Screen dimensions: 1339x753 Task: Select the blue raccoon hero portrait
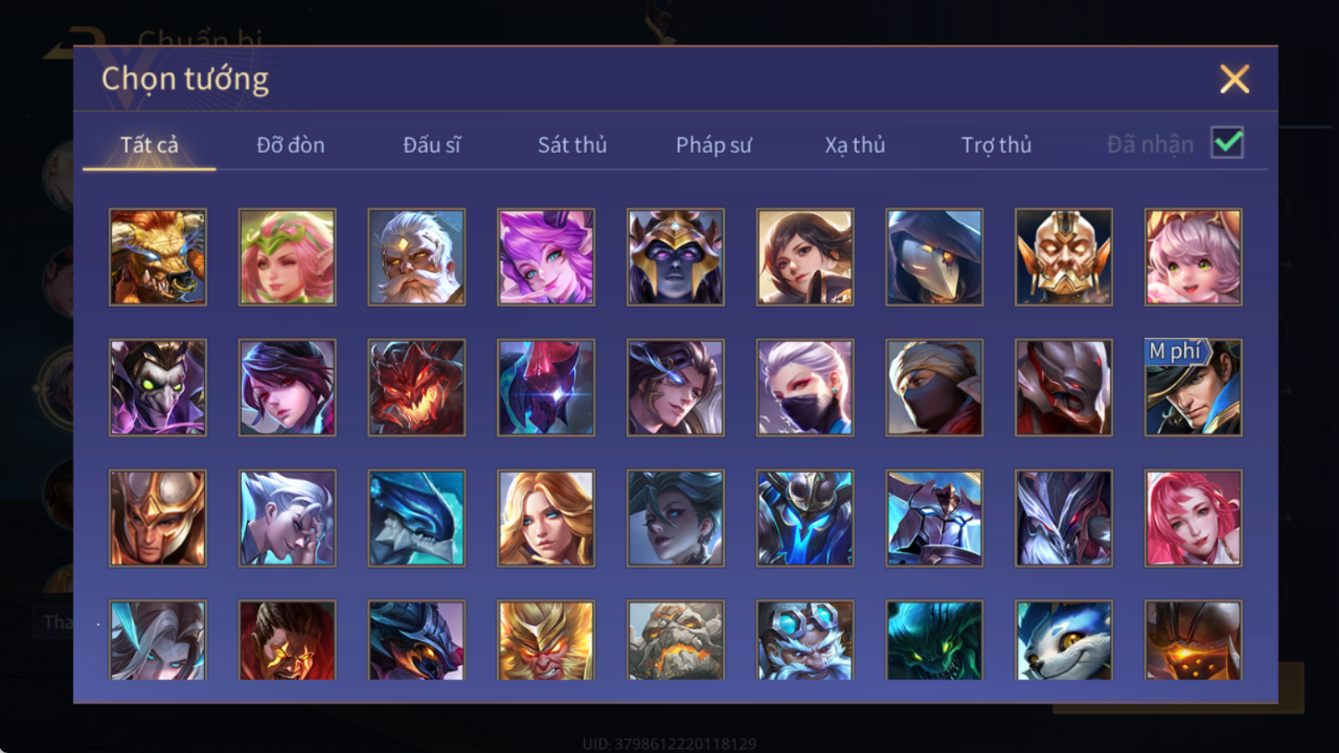coord(1064,640)
